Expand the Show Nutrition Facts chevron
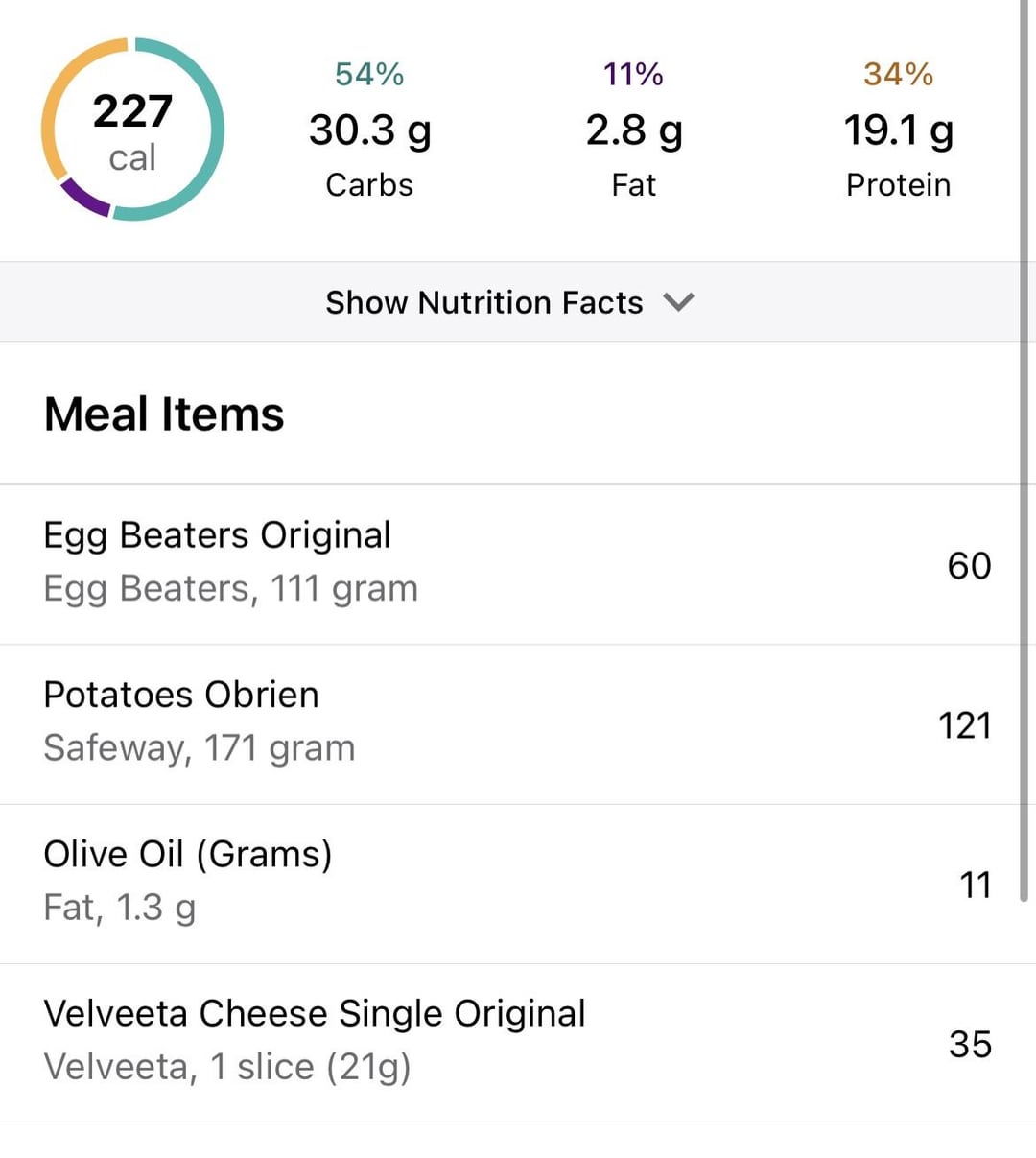This screenshot has height=1158, width=1036. pos(678,302)
